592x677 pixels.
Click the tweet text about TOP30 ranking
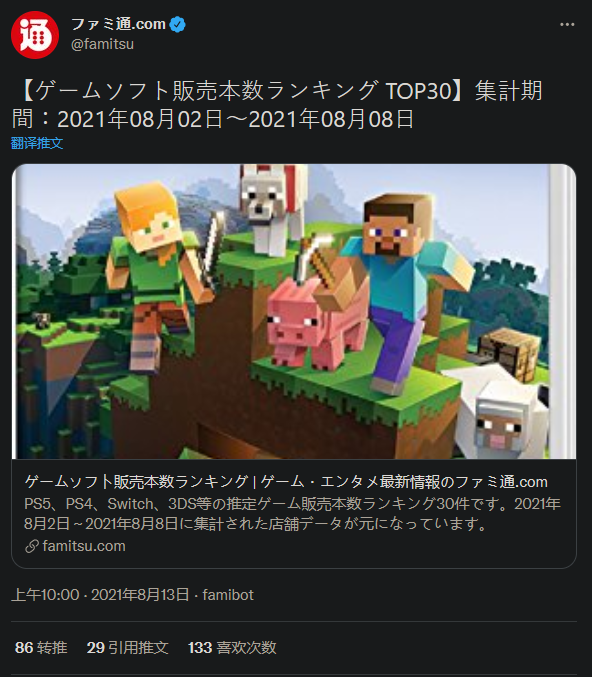[277, 104]
